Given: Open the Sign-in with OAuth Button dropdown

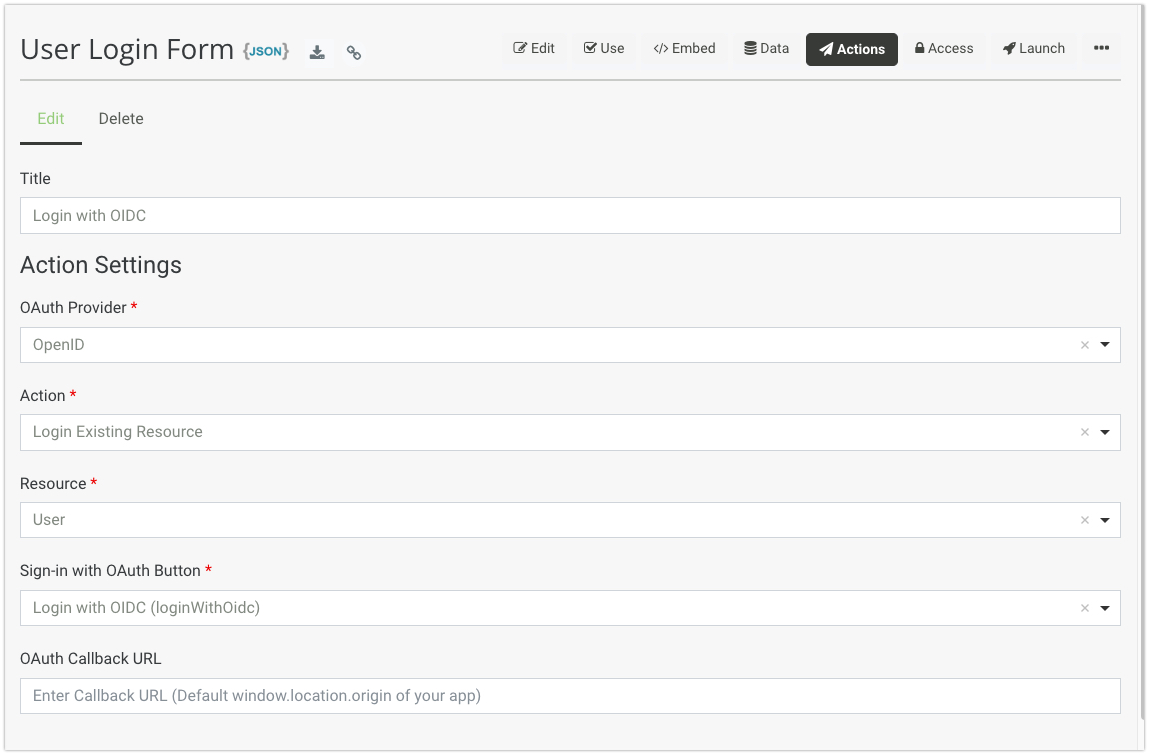Looking at the screenshot, I should [1105, 608].
